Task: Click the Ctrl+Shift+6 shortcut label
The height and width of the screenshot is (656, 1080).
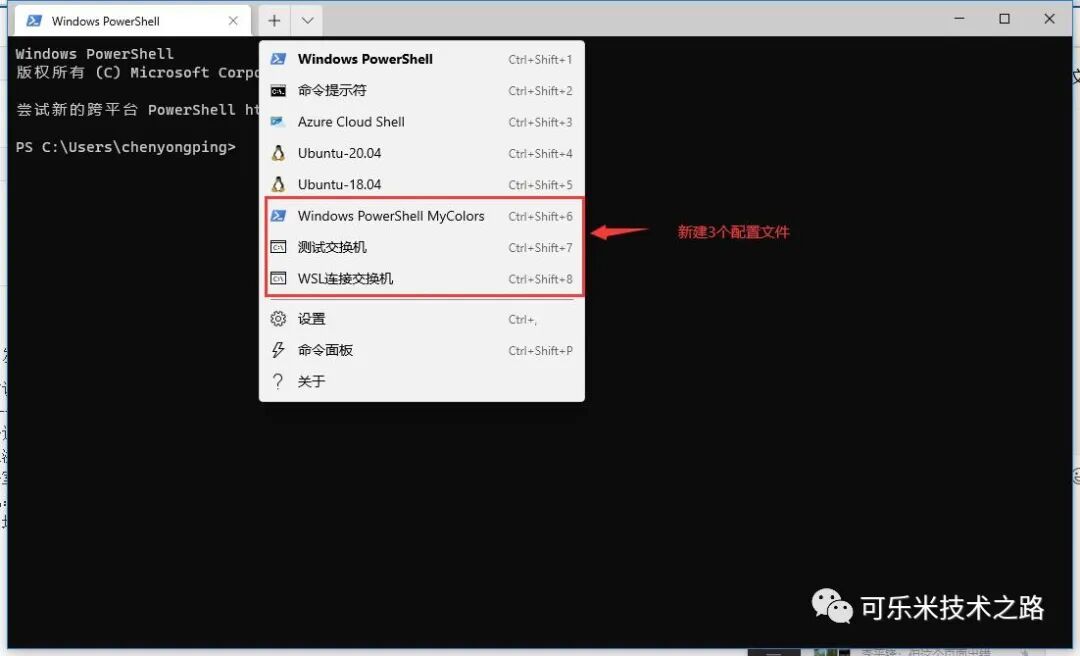Action: point(540,216)
